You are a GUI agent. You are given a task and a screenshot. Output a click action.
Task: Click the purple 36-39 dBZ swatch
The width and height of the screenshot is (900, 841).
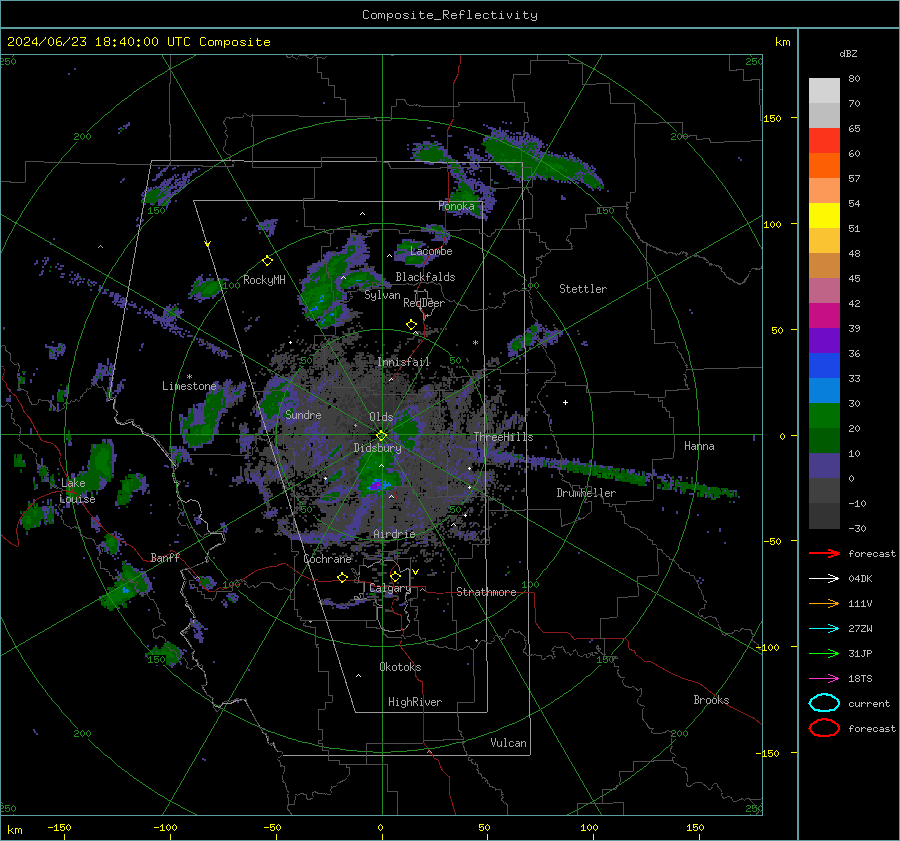[x=824, y=341]
